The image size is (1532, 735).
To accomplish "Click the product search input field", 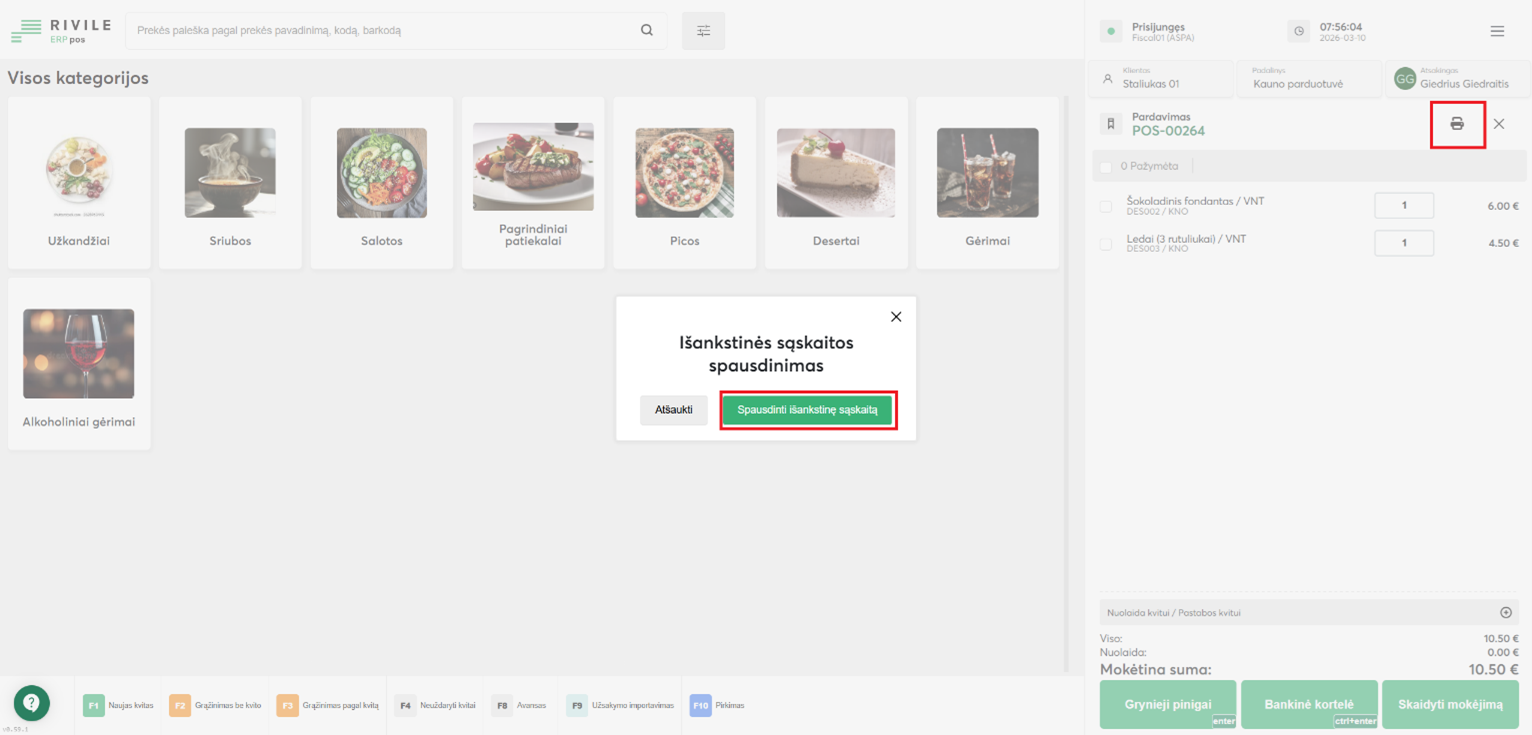I will pyautogui.click(x=380, y=31).
